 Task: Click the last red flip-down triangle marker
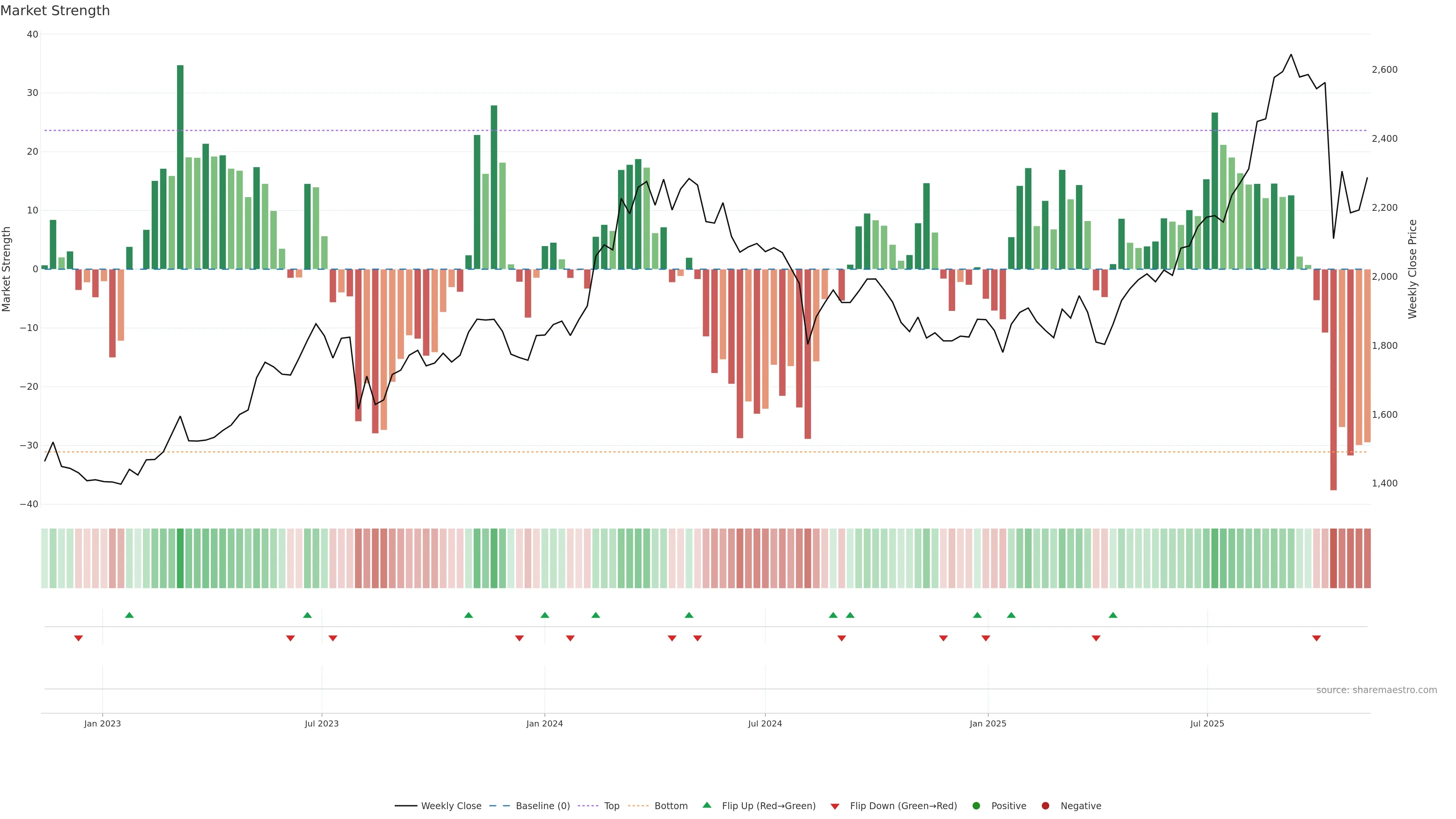pyautogui.click(x=1316, y=638)
